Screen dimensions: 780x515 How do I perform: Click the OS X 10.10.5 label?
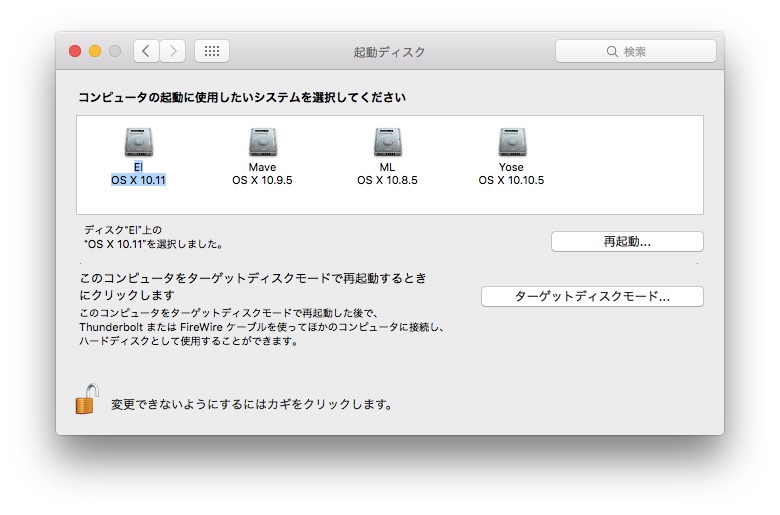(511, 180)
